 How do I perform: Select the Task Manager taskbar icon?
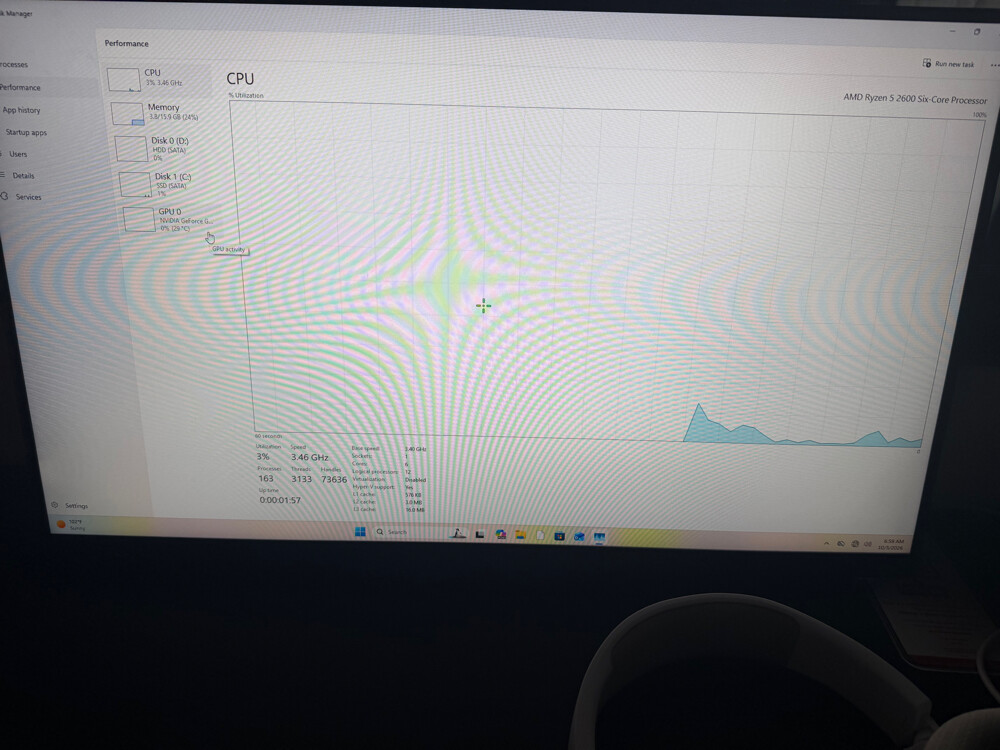tap(599, 538)
